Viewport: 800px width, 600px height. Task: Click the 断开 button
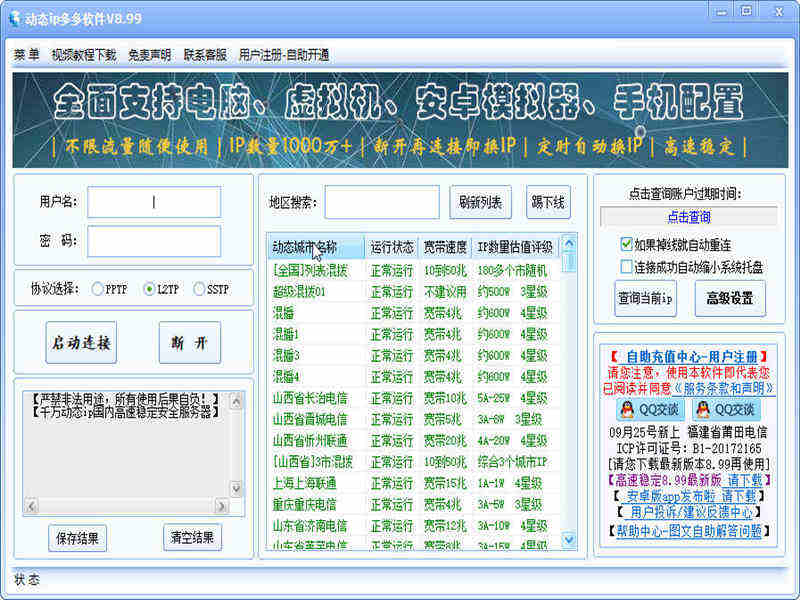pyautogui.click(x=190, y=342)
